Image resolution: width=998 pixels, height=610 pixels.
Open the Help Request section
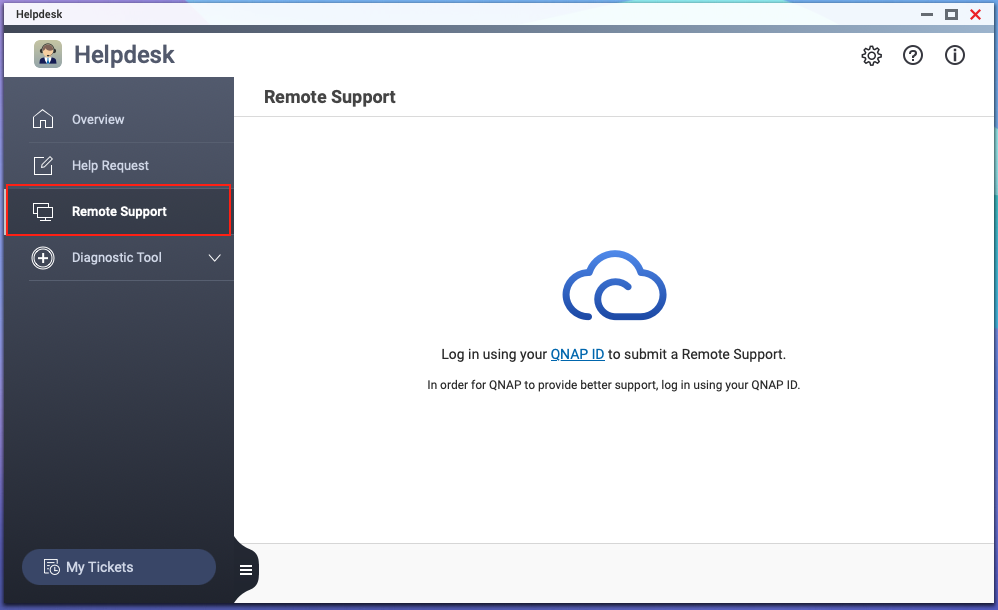click(x=110, y=164)
